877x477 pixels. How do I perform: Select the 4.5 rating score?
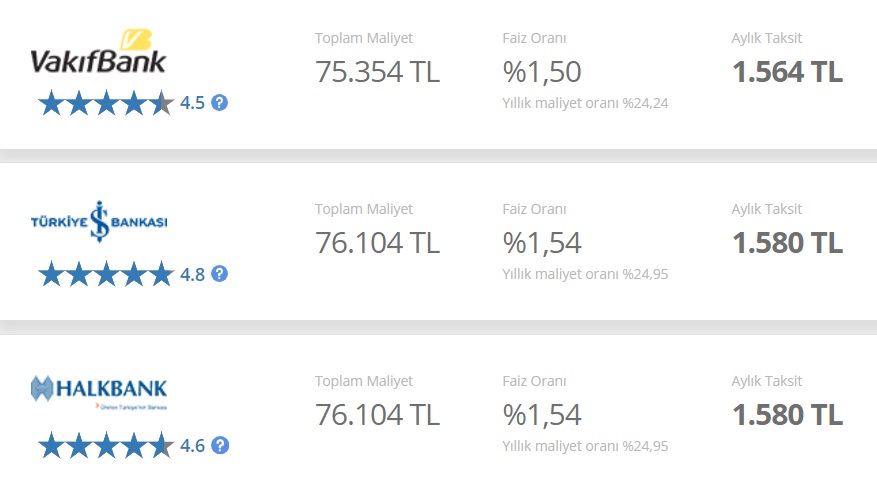192,103
